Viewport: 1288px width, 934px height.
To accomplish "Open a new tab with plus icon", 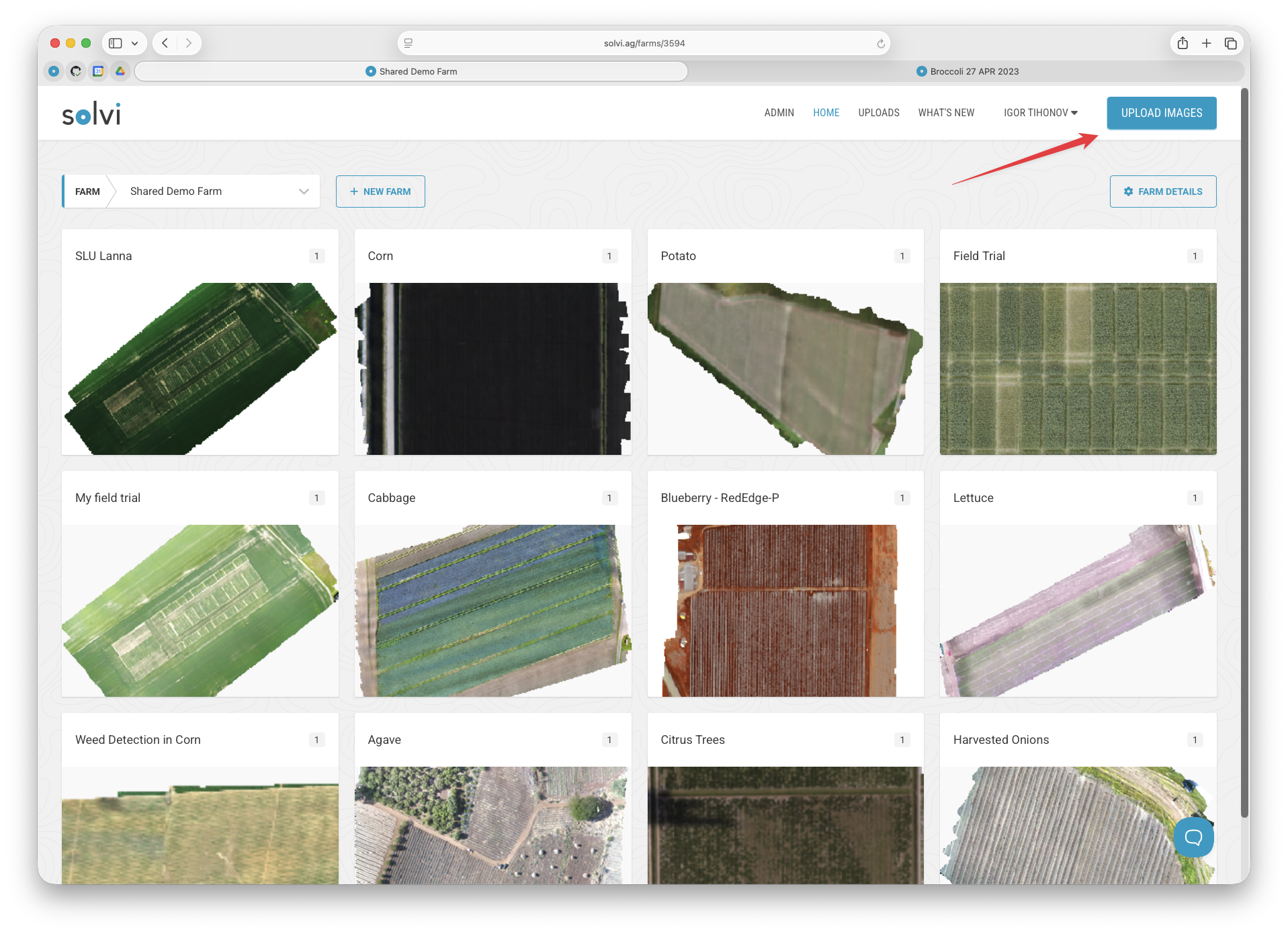I will (x=1207, y=43).
